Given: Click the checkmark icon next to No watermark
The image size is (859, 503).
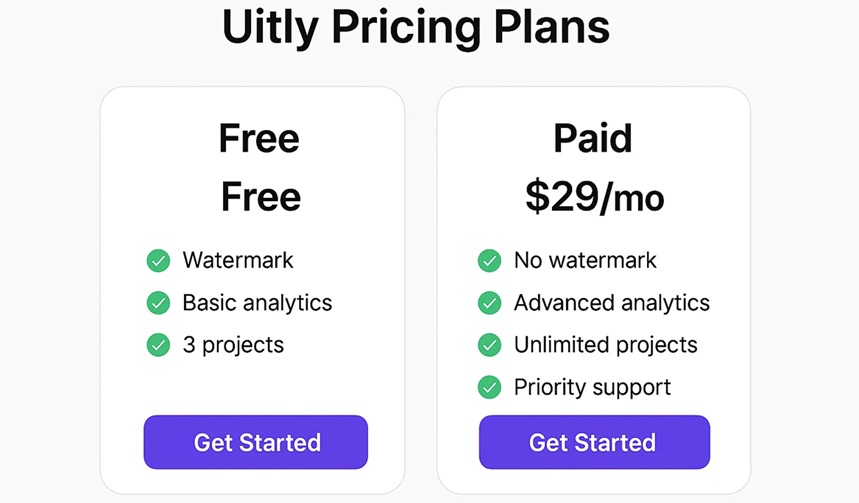Looking at the screenshot, I should click(489, 260).
